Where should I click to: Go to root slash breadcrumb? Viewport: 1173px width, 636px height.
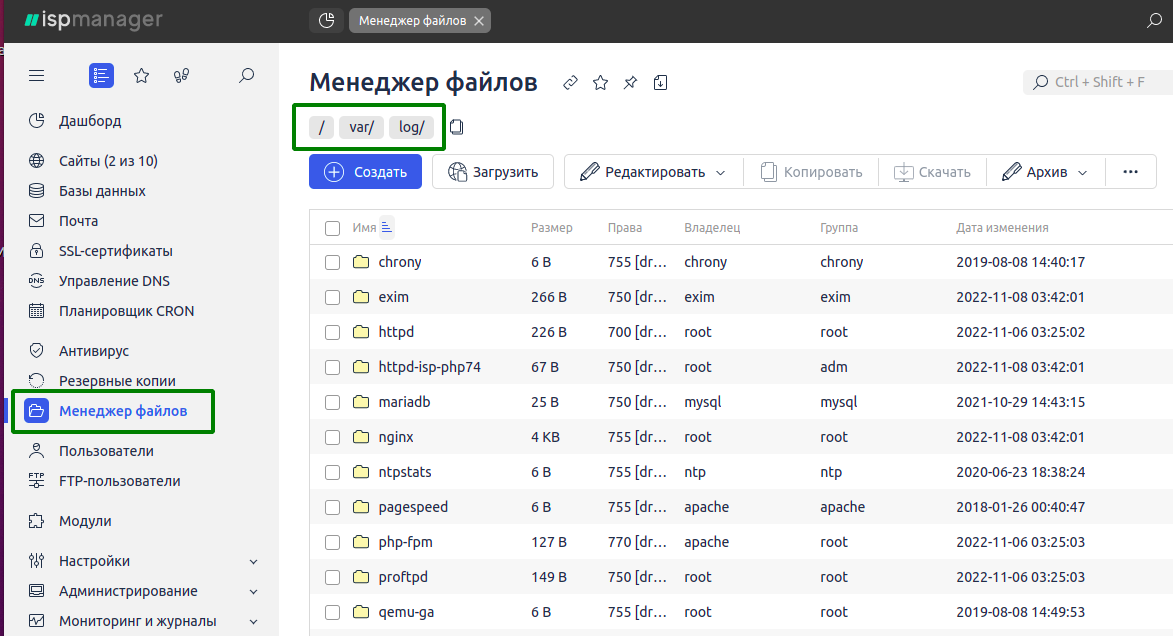(322, 127)
